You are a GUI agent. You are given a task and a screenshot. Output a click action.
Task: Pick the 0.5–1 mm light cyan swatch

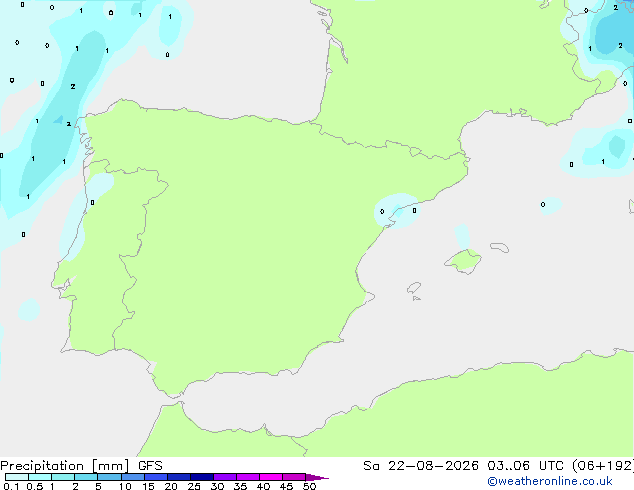pyautogui.click(x=40, y=477)
